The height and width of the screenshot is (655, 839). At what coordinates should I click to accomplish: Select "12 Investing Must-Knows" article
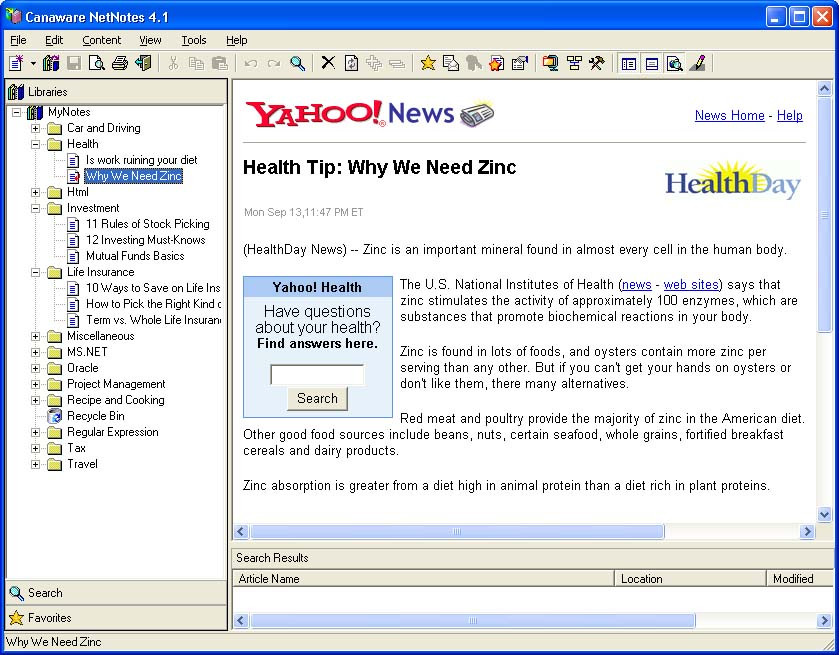click(146, 240)
